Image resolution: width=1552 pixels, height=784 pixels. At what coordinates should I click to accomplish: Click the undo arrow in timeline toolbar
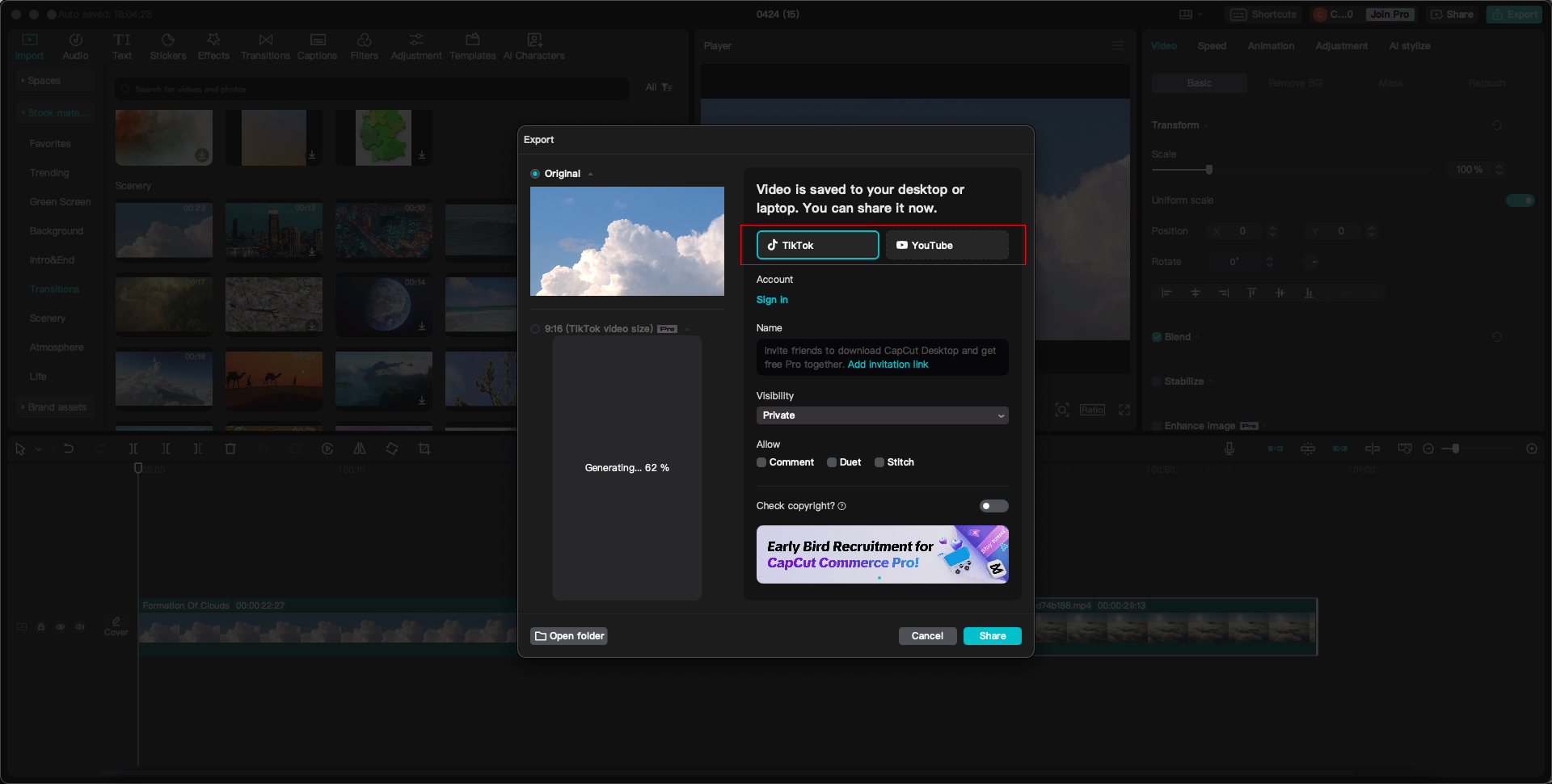pos(69,449)
